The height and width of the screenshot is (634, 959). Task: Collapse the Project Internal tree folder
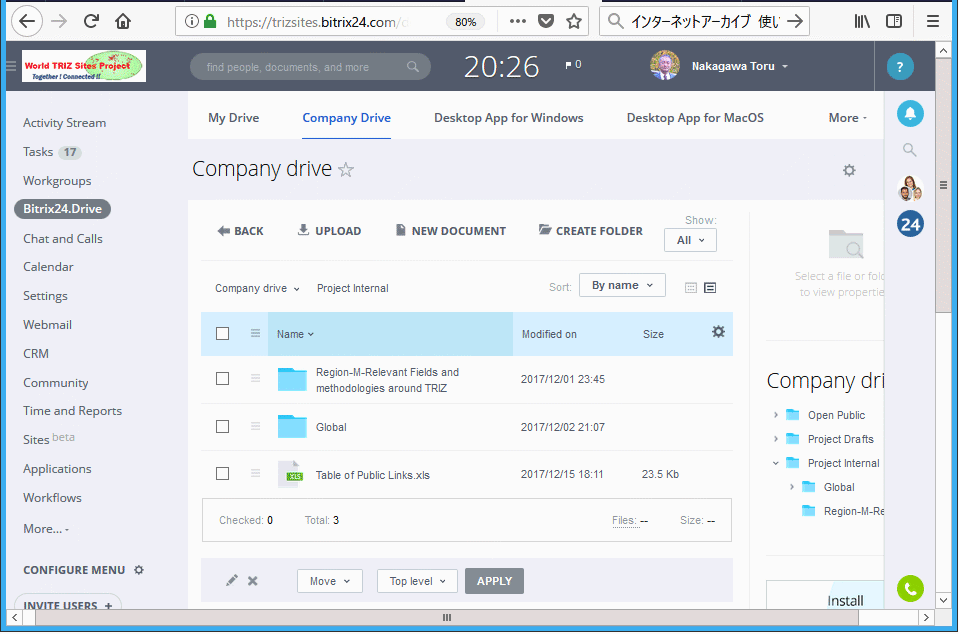[776, 463]
